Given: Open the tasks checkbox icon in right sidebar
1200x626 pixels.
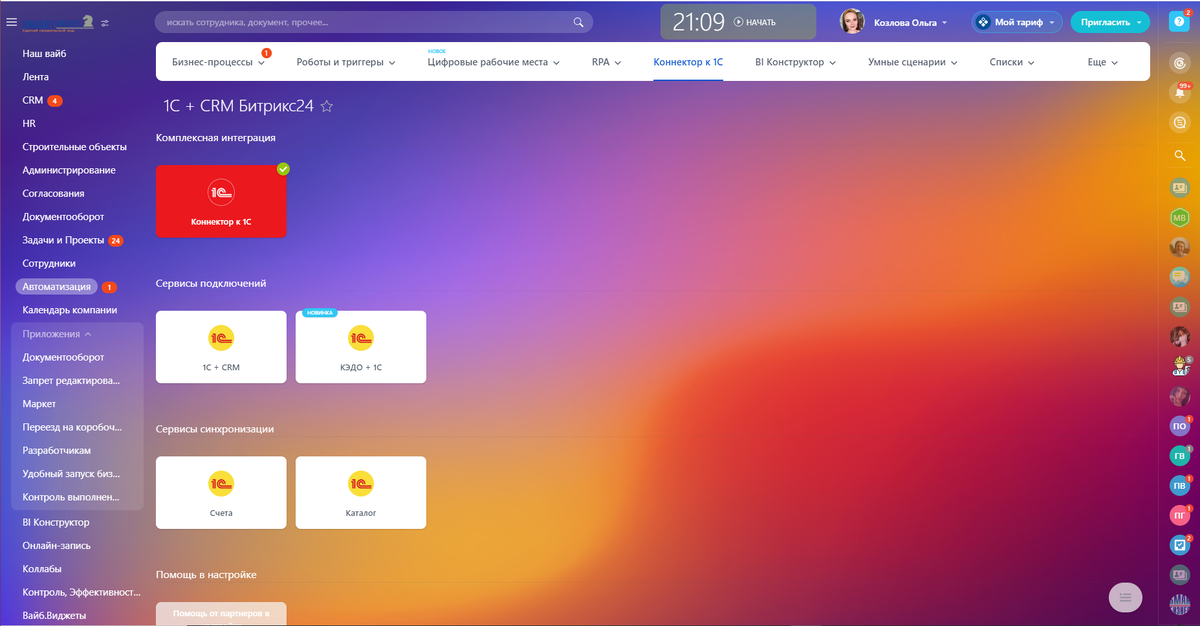Looking at the screenshot, I should (1180, 546).
